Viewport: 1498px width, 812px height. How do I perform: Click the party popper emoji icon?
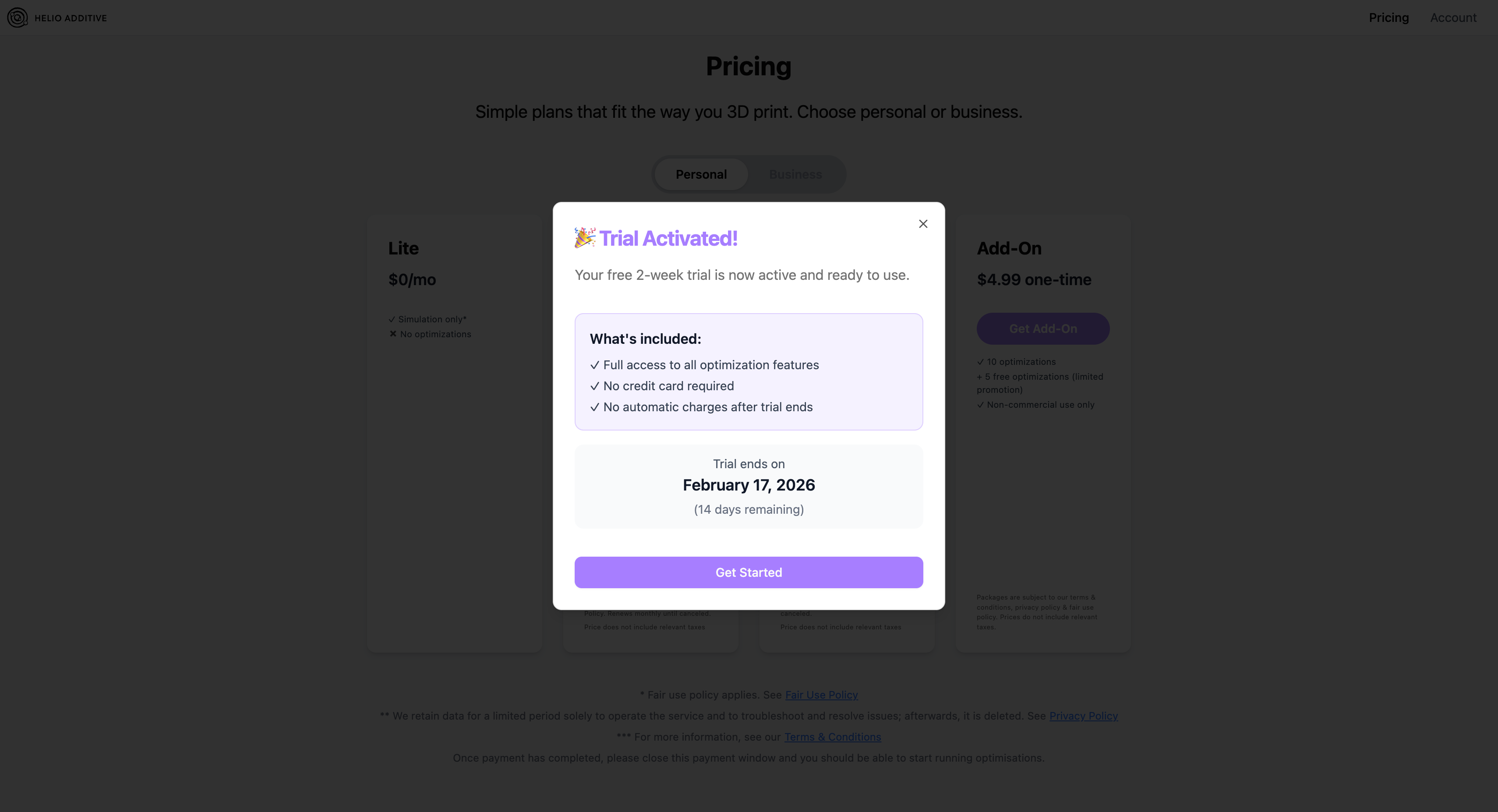coord(585,238)
